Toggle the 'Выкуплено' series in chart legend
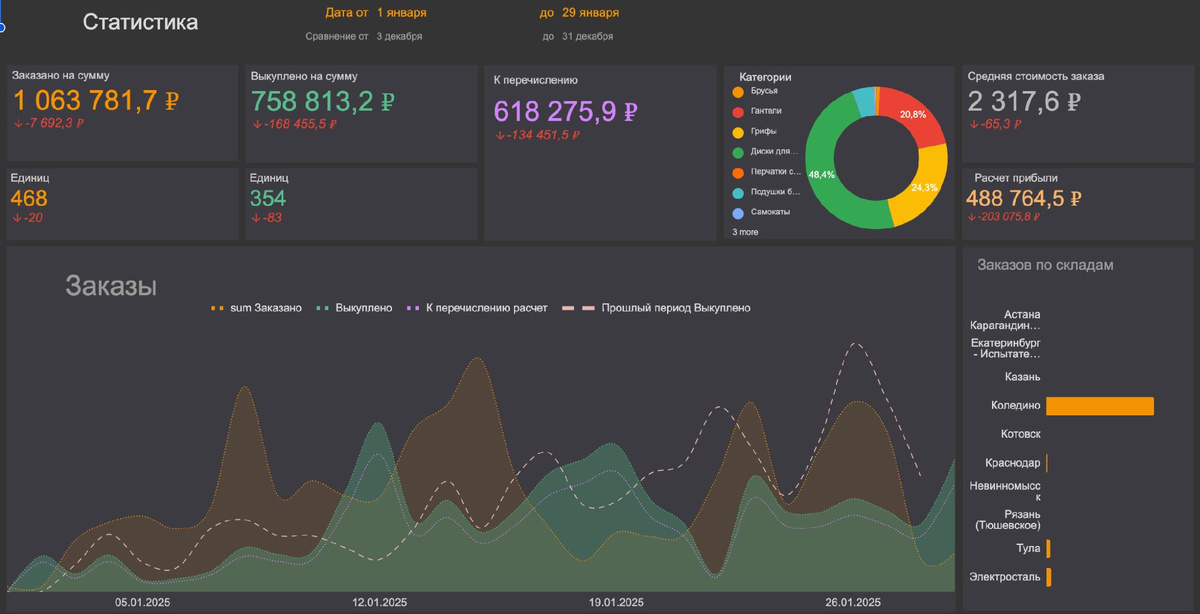The height and width of the screenshot is (614, 1200). (355, 308)
